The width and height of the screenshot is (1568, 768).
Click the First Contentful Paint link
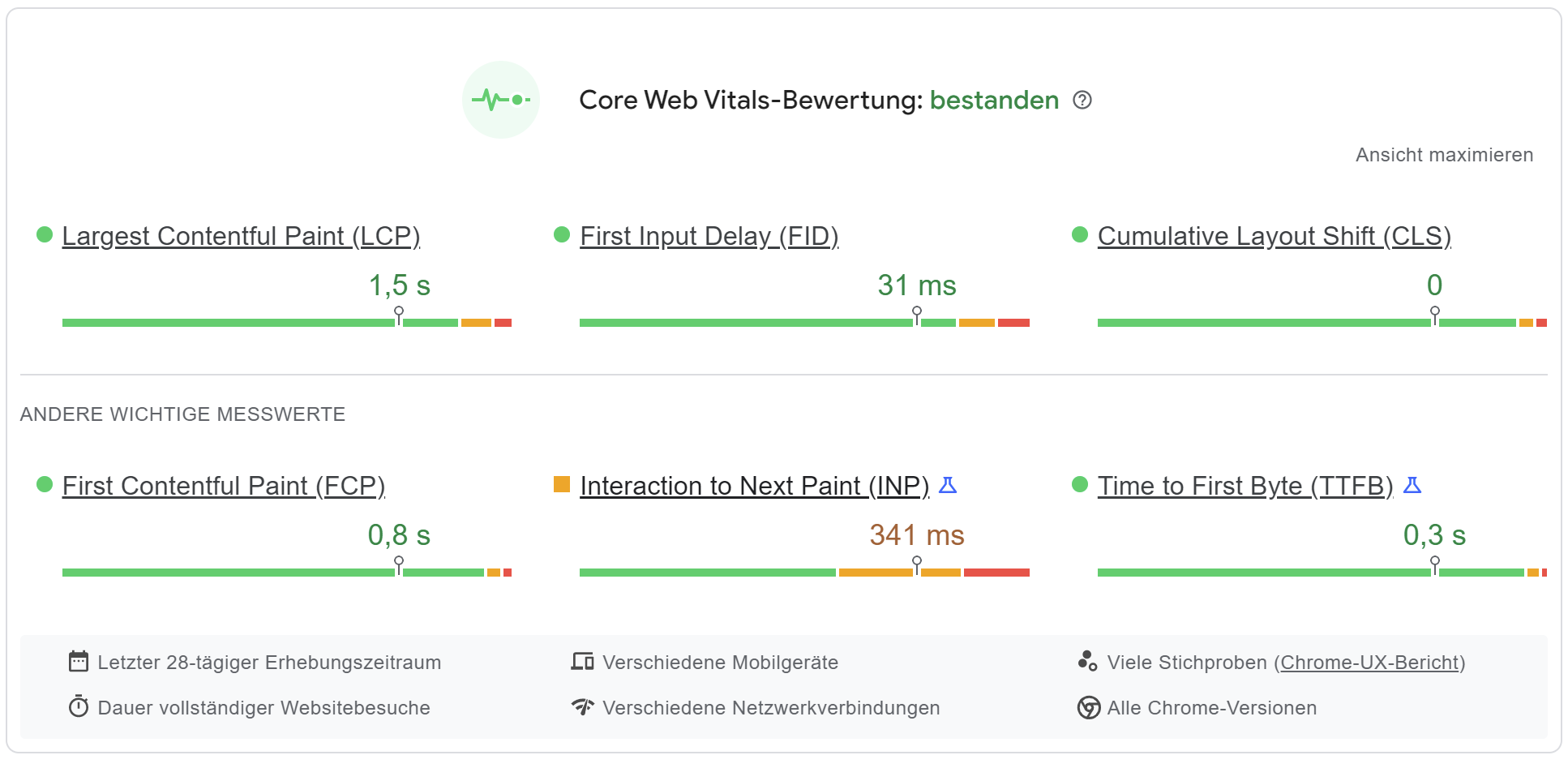point(224,485)
